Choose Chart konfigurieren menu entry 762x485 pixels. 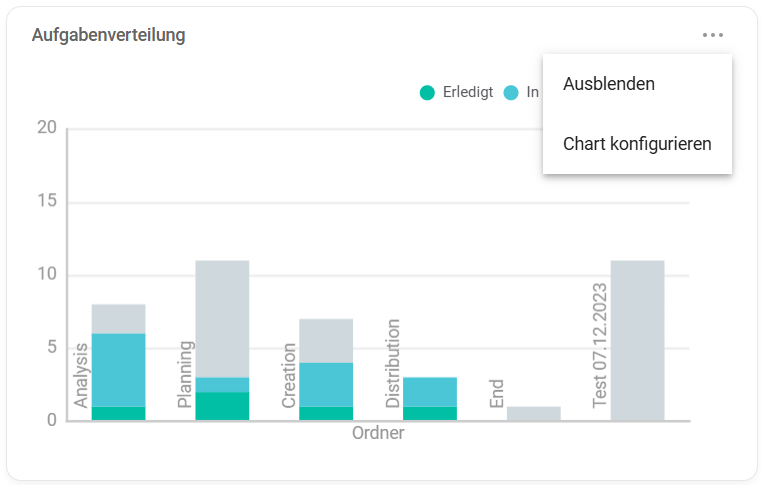point(637,144)
